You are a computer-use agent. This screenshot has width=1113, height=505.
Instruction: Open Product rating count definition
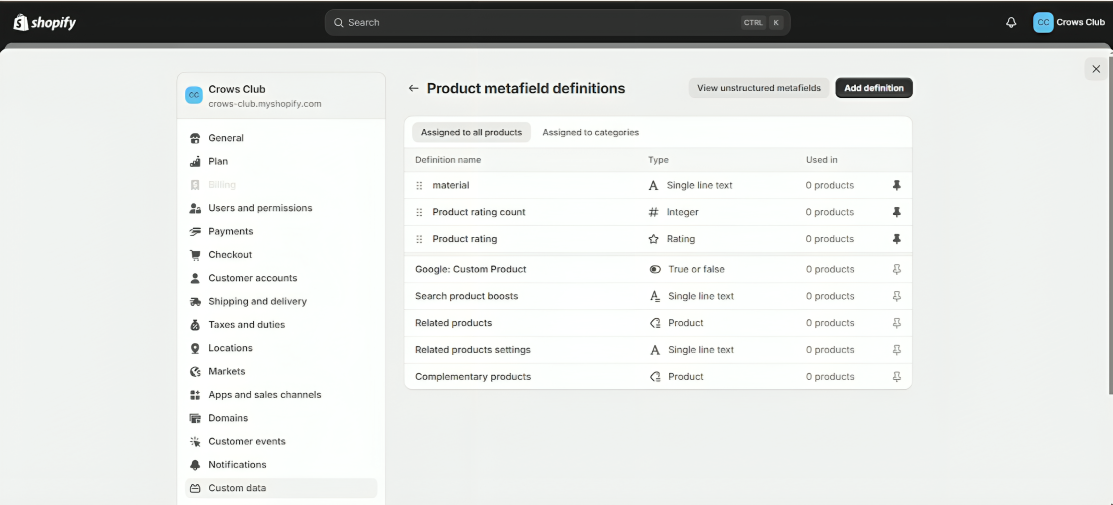coord(478,212)
